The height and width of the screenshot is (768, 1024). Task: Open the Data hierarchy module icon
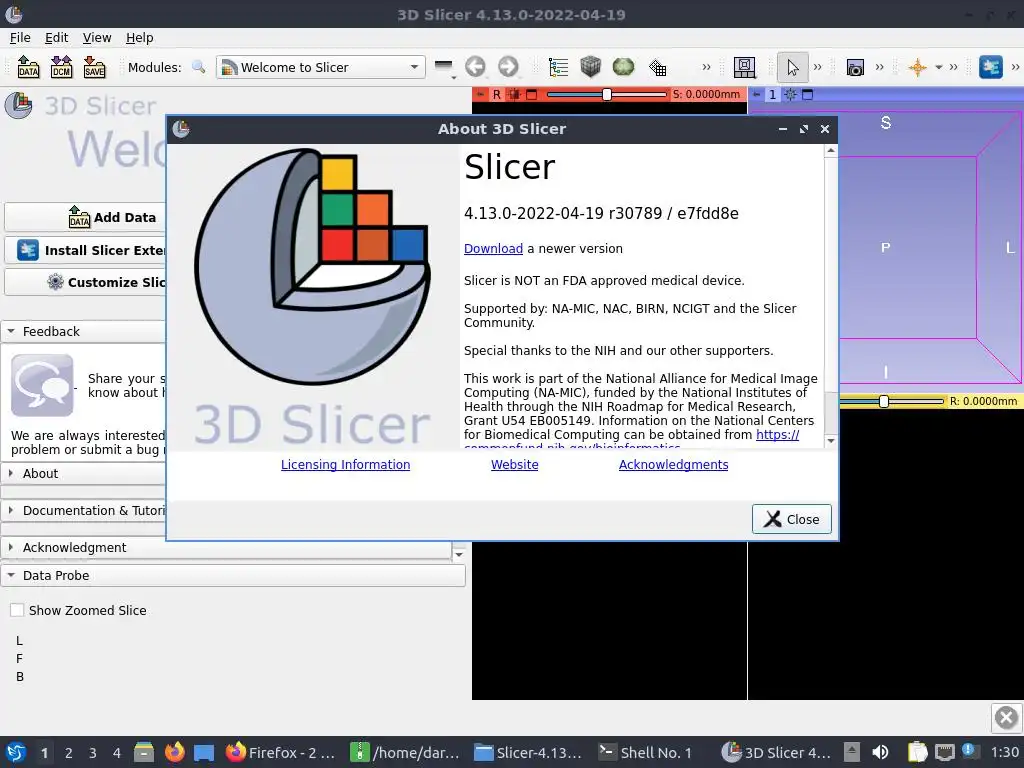click(558, 67)
